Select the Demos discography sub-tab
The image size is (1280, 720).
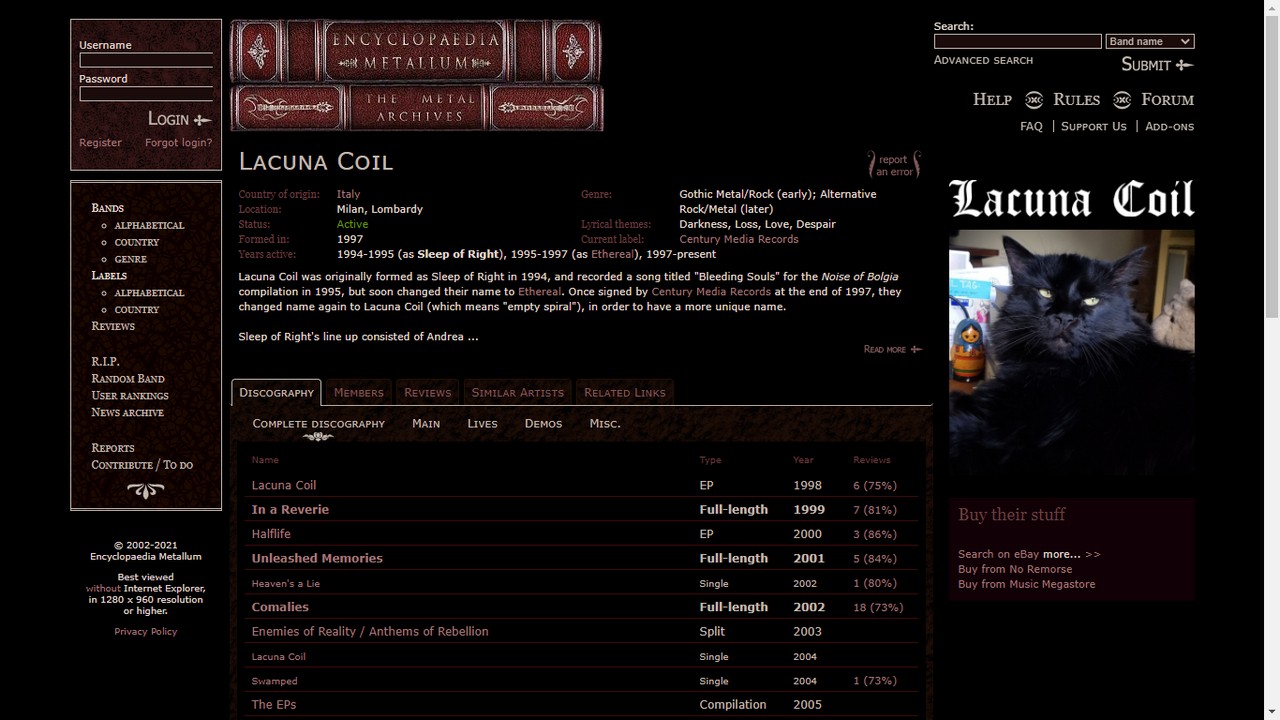click(x=543, y=424)
